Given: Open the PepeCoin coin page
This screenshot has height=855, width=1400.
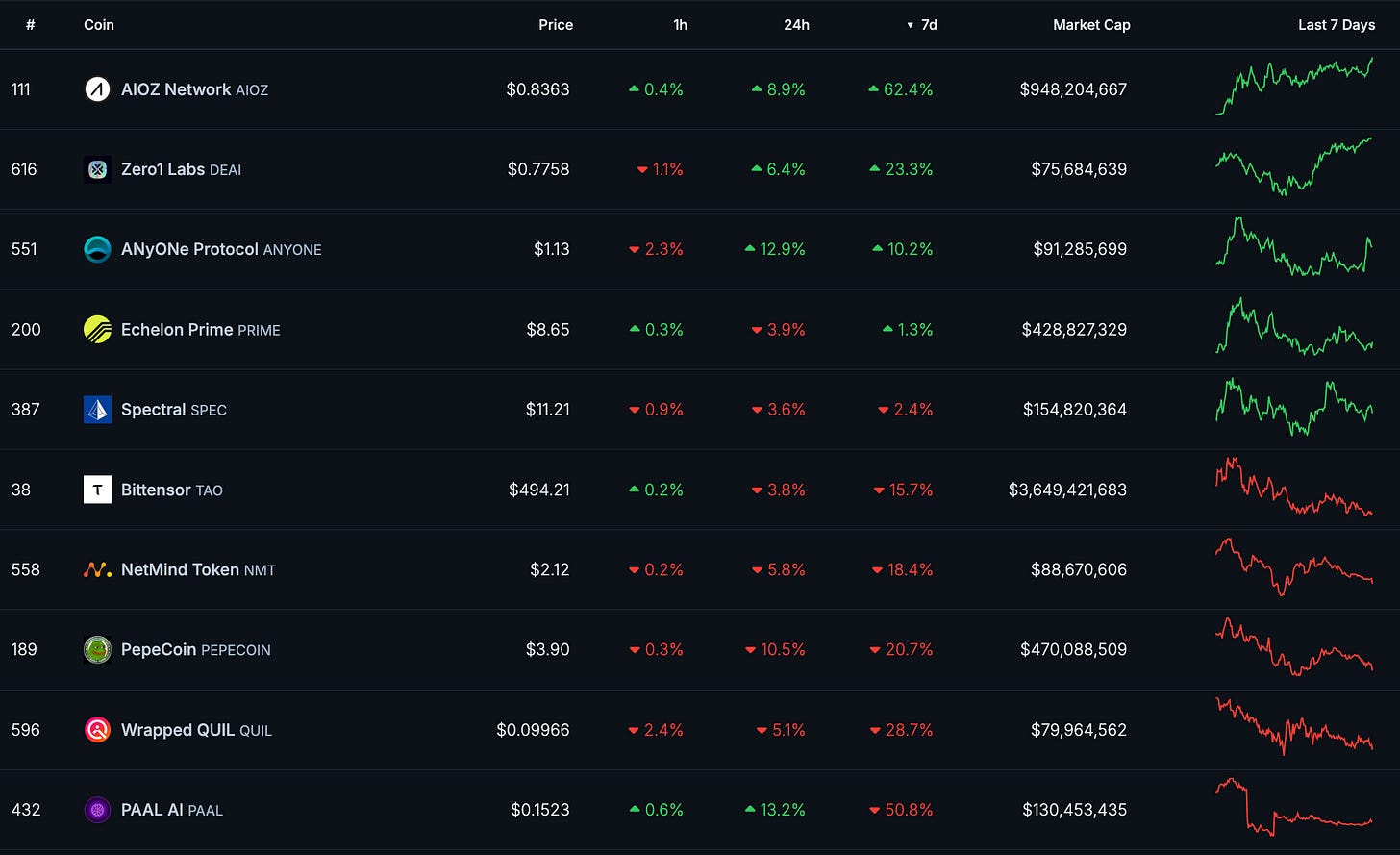Looking at the screenshot, I should 196,650.
